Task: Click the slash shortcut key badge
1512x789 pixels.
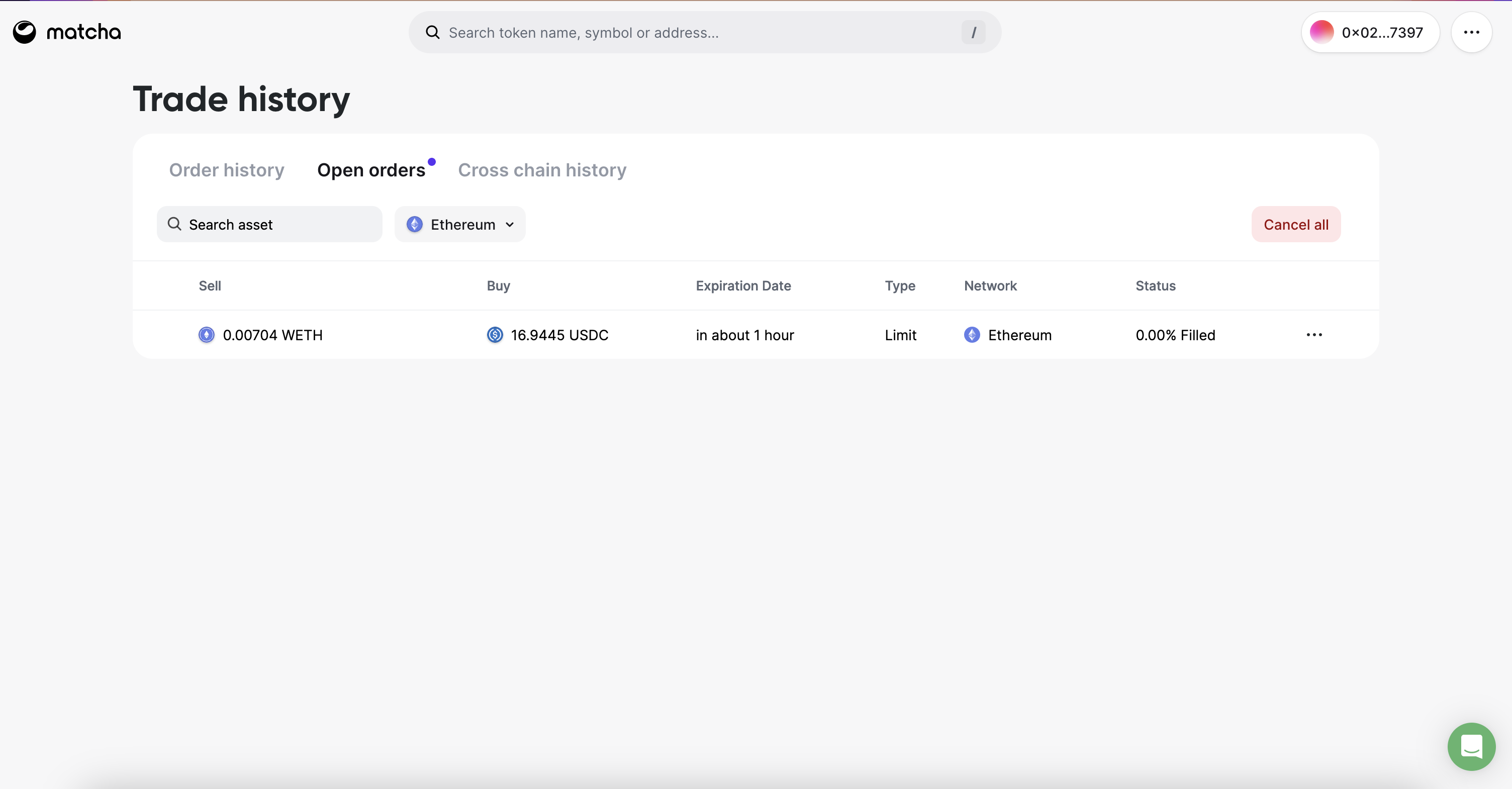Action: tap(973, 32)
